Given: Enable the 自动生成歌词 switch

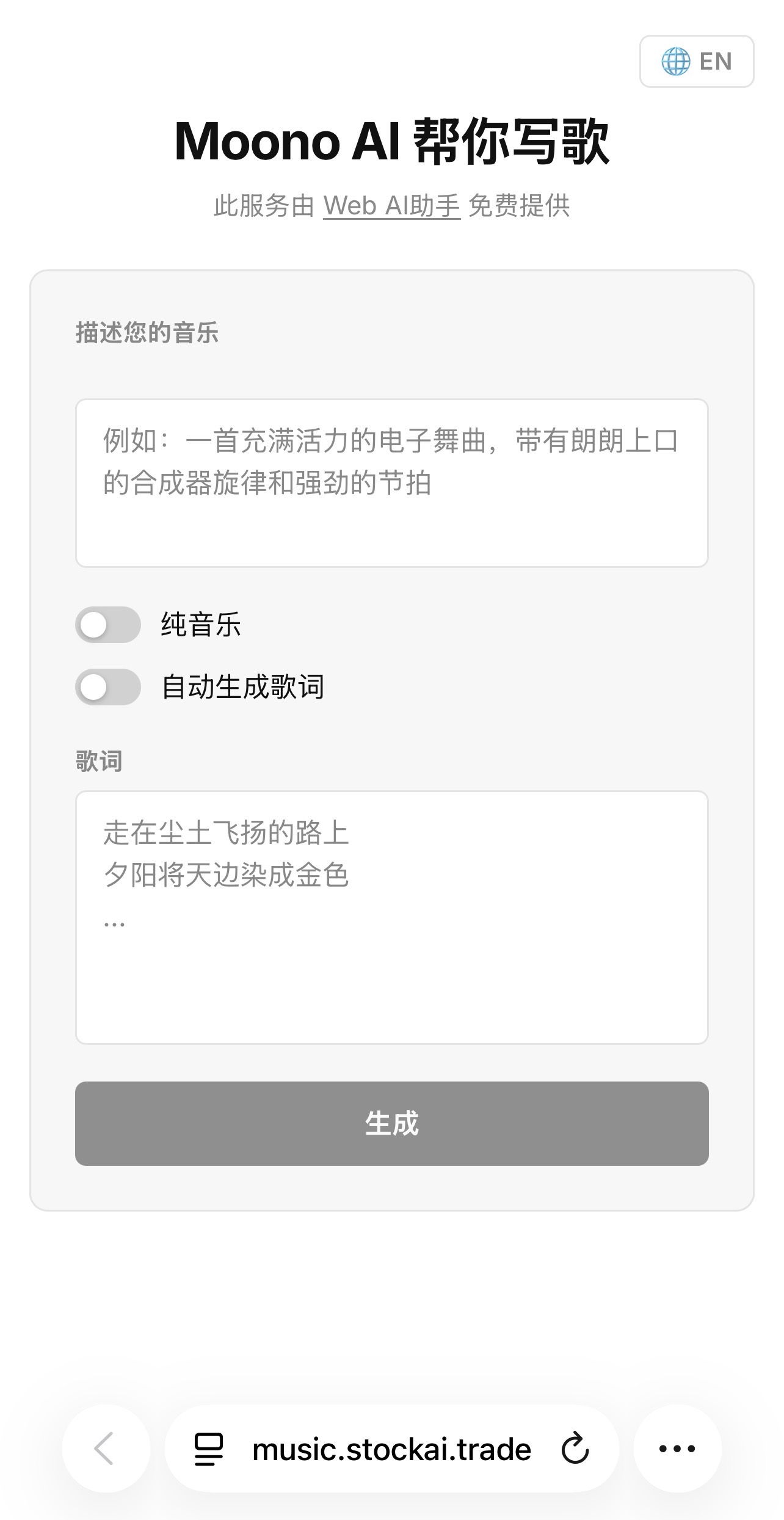Looking at the screenshot, I should (x=108, y=687).
